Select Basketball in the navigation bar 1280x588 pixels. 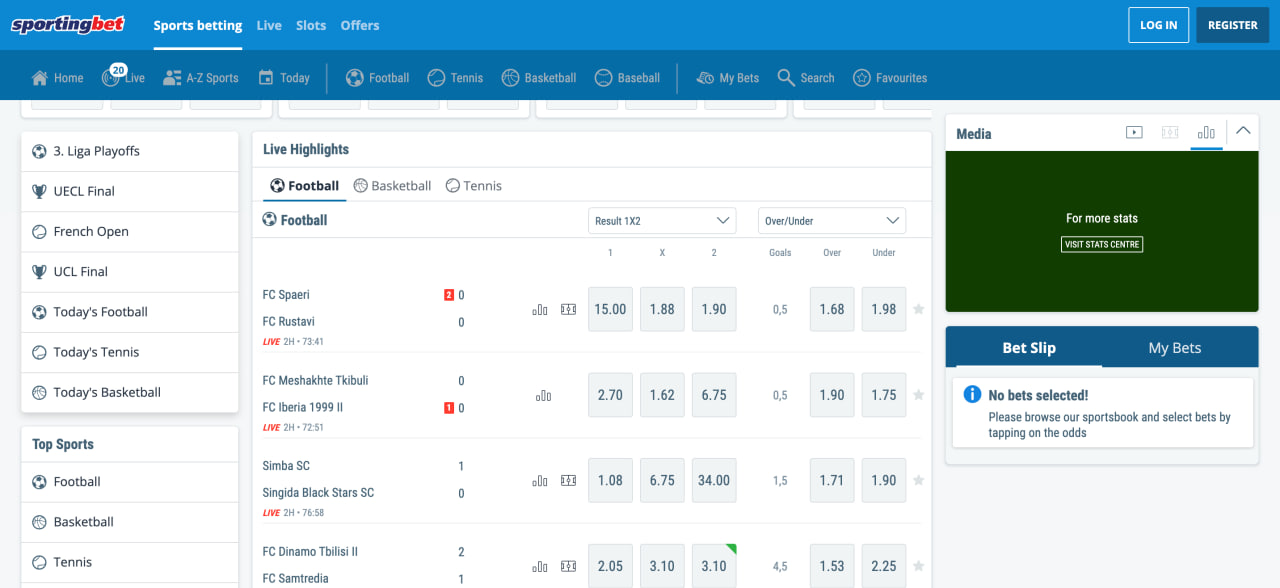(x=539, y=78)
